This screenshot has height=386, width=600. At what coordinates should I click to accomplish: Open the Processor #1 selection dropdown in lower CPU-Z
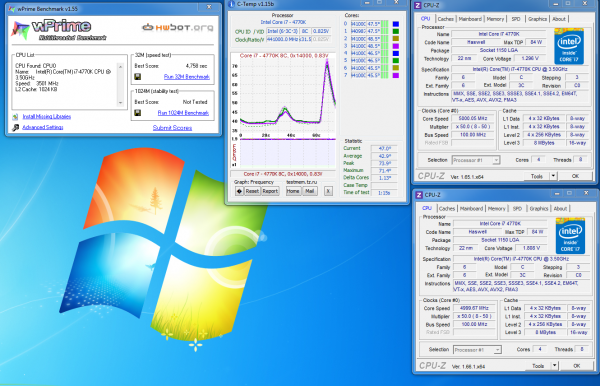click(x=478, y=350)
